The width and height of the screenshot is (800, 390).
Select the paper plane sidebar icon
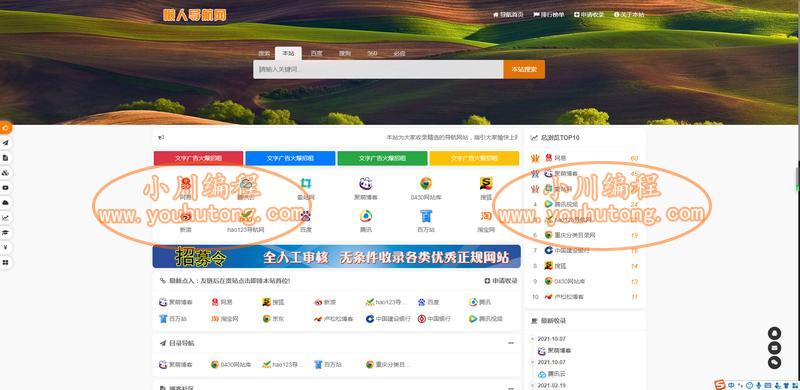[5, 143]
